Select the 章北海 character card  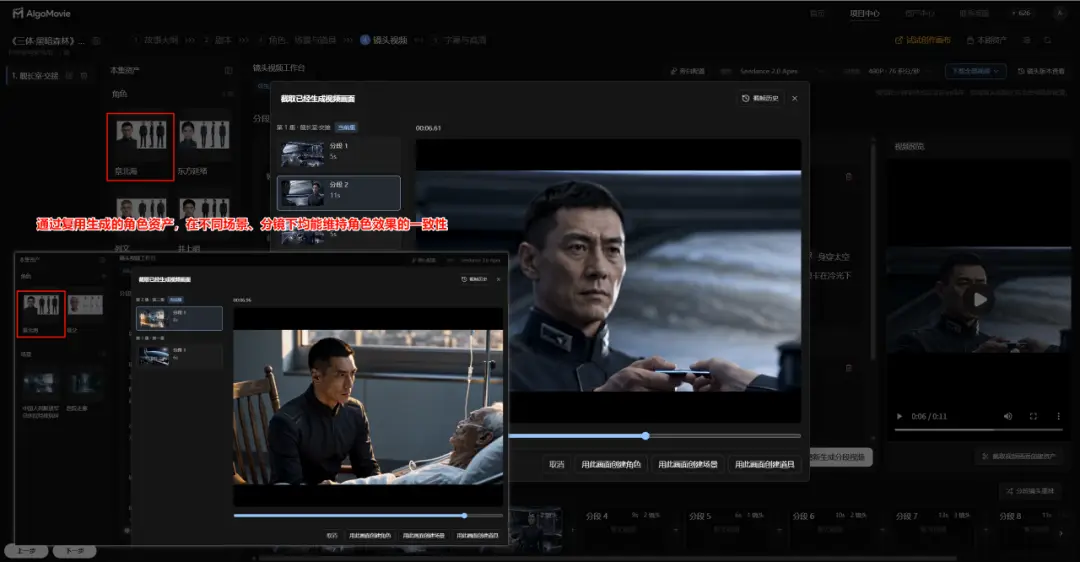pos(141,147)
